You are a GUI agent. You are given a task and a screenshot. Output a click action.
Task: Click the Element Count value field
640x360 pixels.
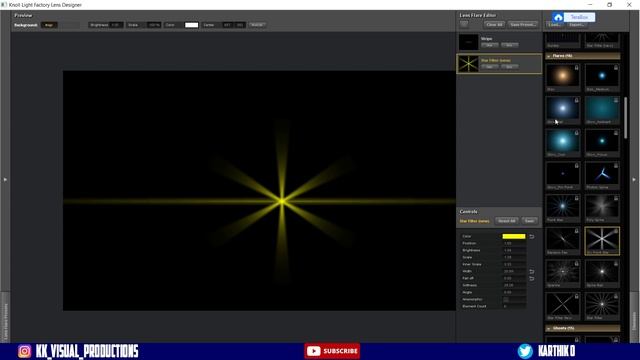coord(514,306)
